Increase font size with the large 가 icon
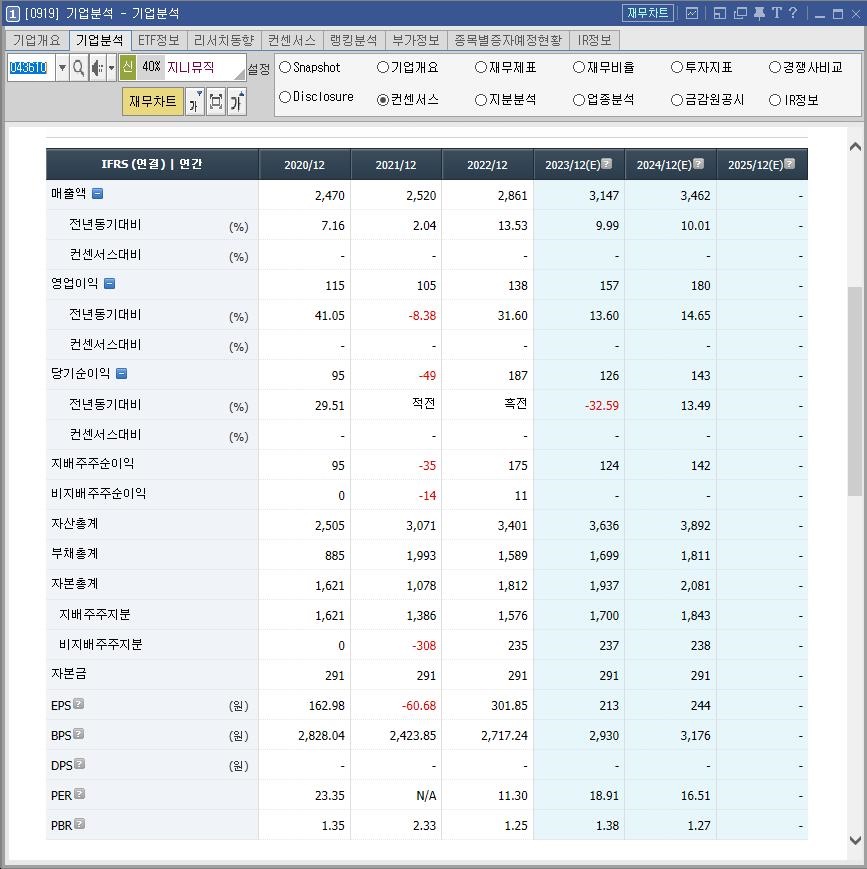The height and width of the screenshot is (869, 867). coord(237,102)
